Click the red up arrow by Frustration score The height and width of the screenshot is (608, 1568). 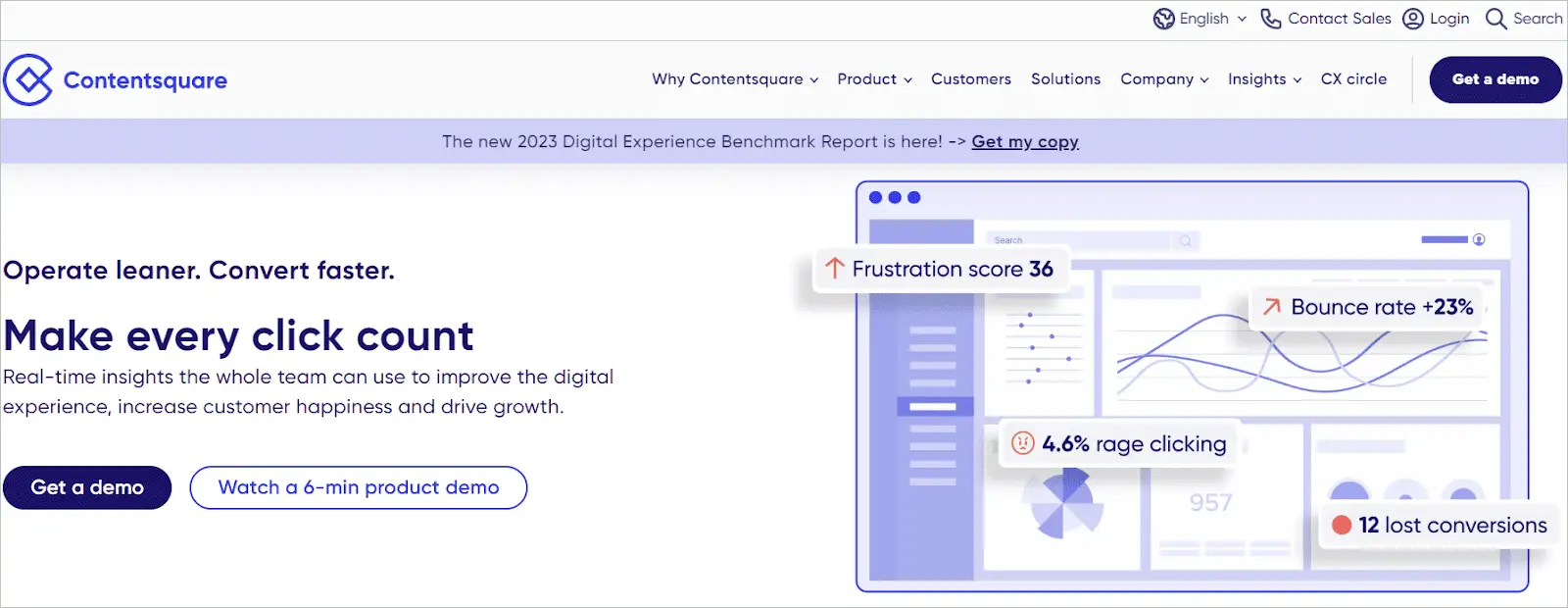[x=834, y=269]
